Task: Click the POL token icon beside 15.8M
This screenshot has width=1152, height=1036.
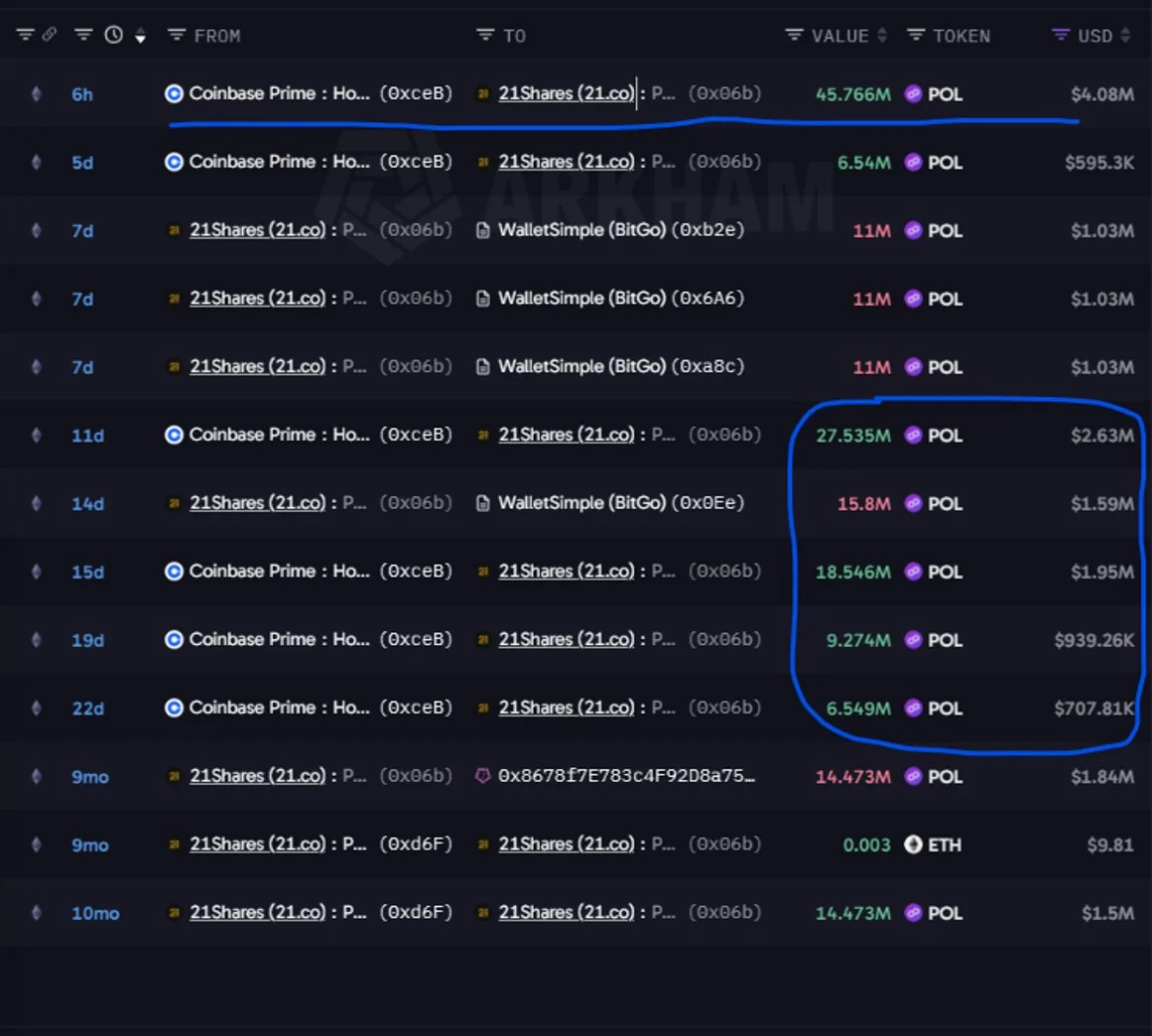Action: click(x=913, y=503)
